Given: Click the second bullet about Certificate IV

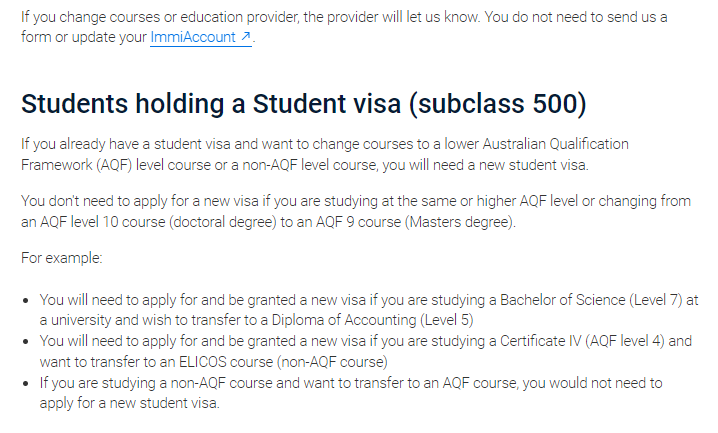Looking at the screenshot, I should pos(365,352).
